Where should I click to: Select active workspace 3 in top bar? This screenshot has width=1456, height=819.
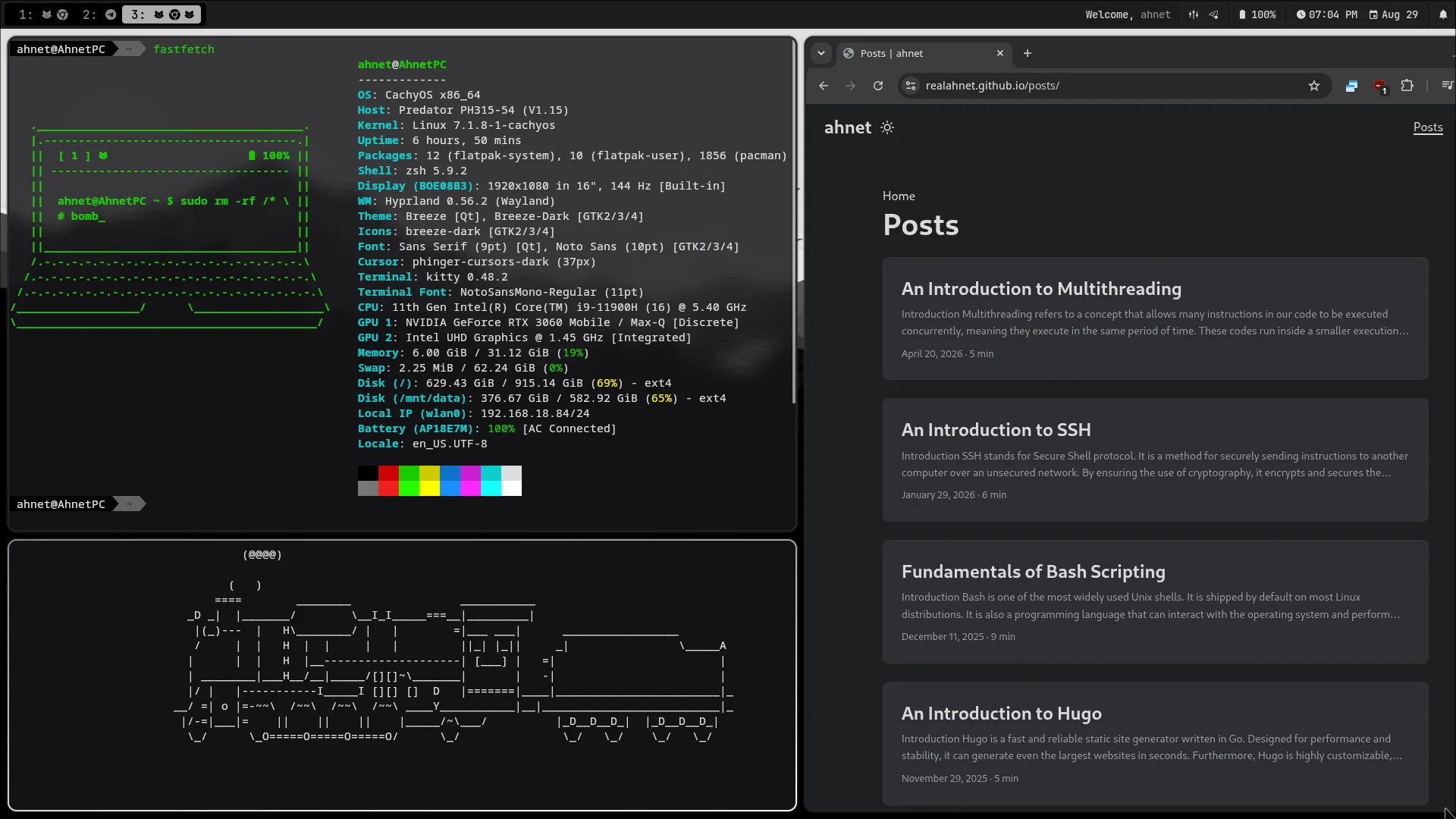(162, 14)
